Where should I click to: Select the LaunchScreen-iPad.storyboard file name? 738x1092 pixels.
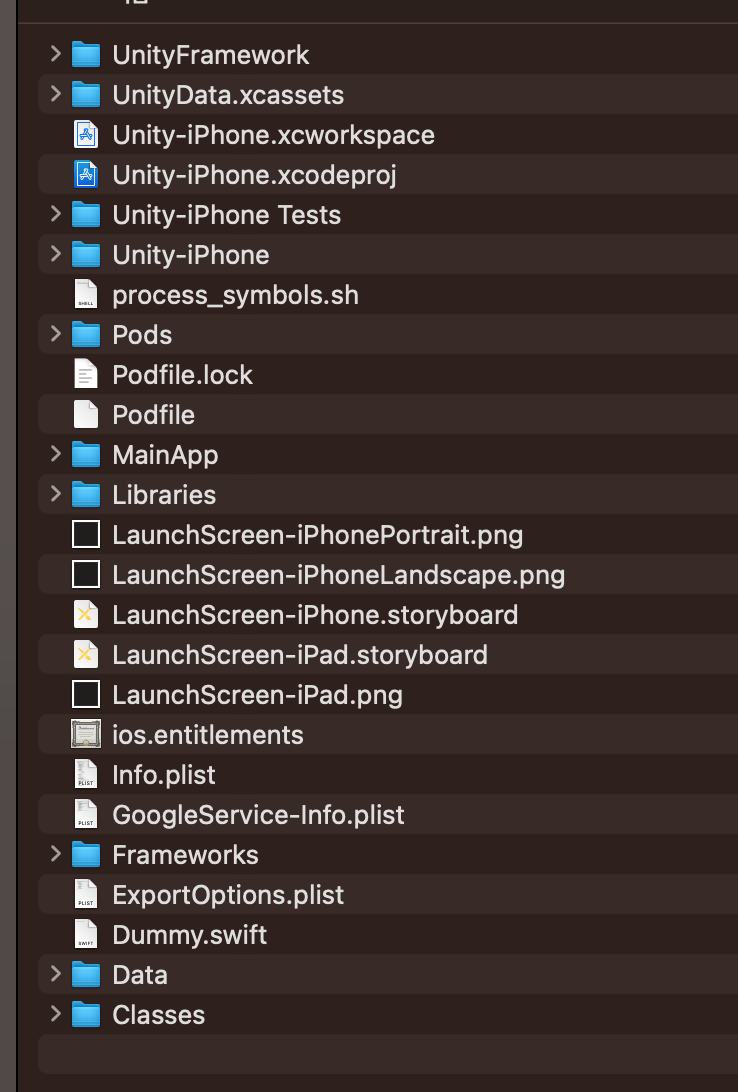coord(300,655)
